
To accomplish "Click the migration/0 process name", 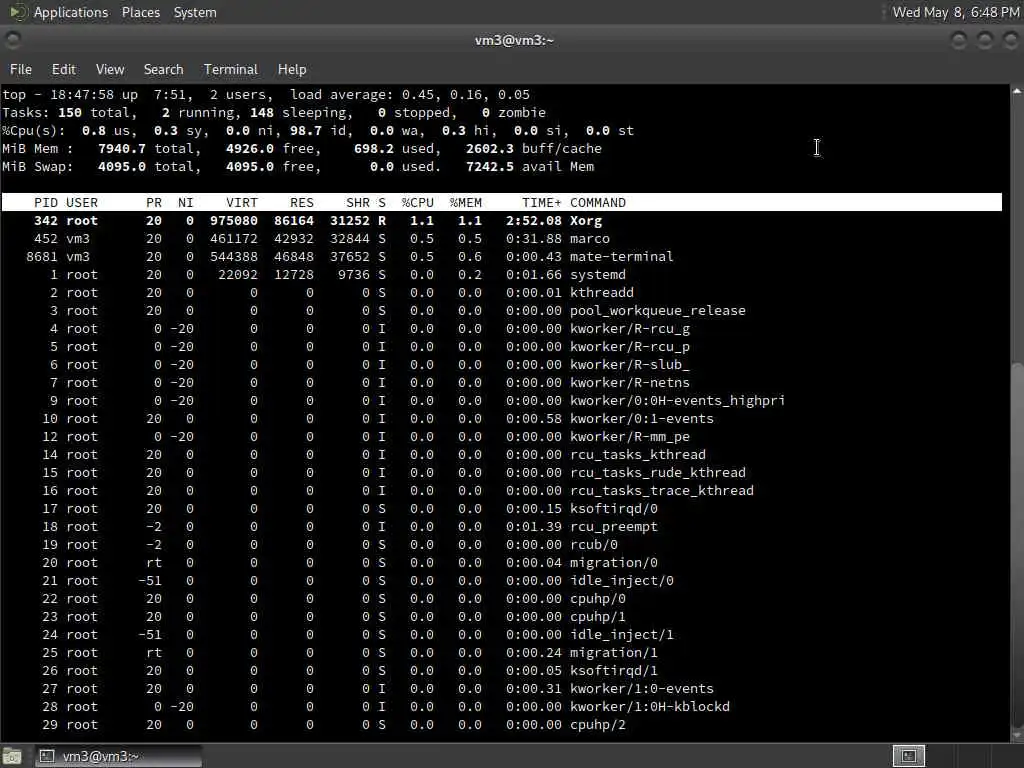I will click(614, 563).
